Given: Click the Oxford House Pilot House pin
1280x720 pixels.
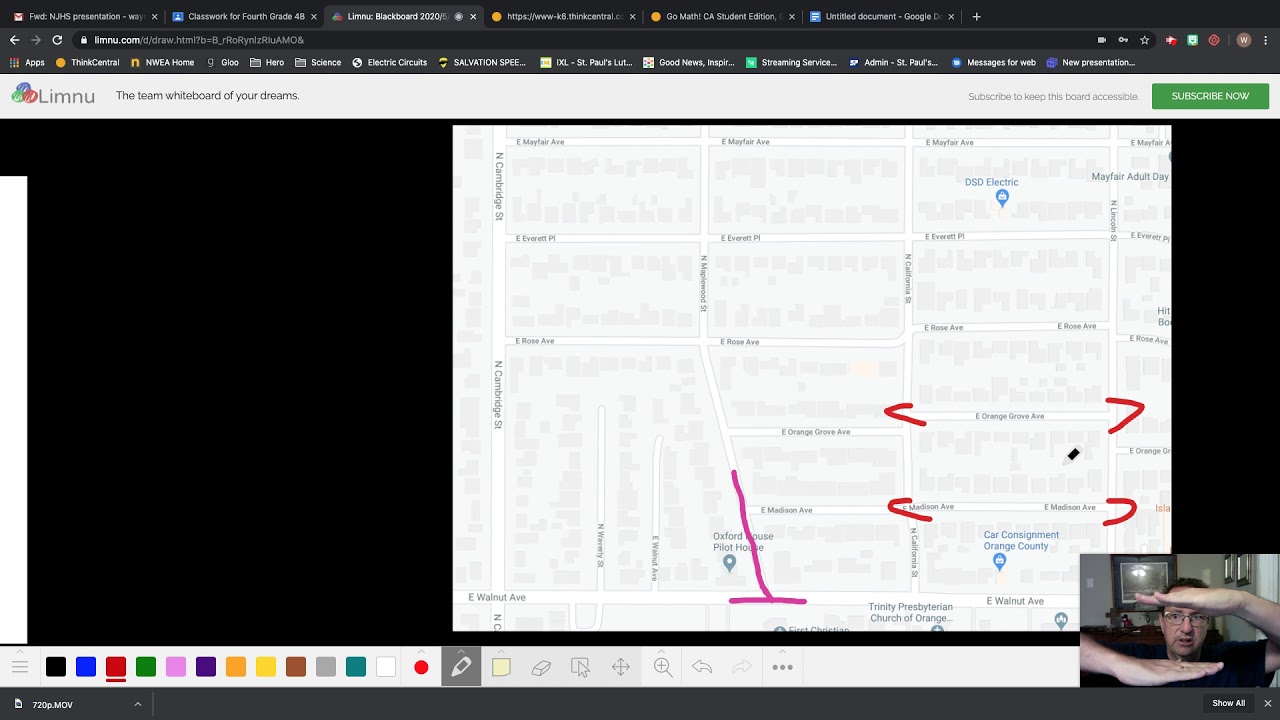Looking at the screenshot, I should (729, 563).
